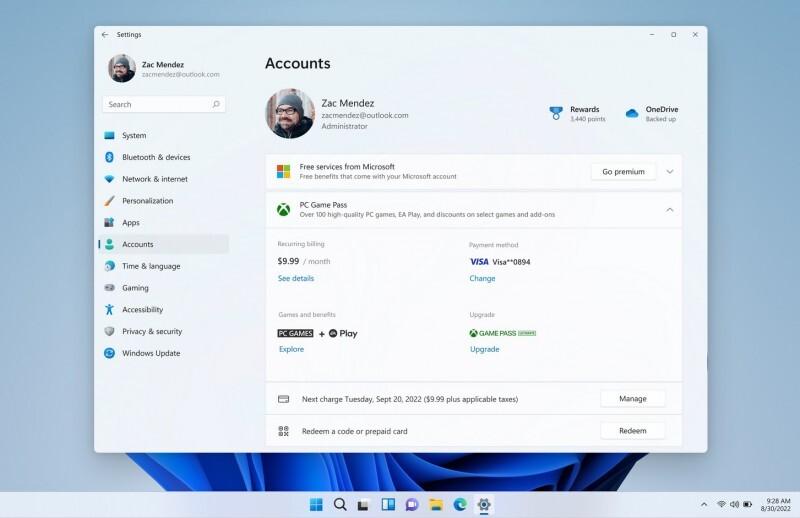Click the Personalization paintbrush icon
The image size is (800, 518).
109,201
